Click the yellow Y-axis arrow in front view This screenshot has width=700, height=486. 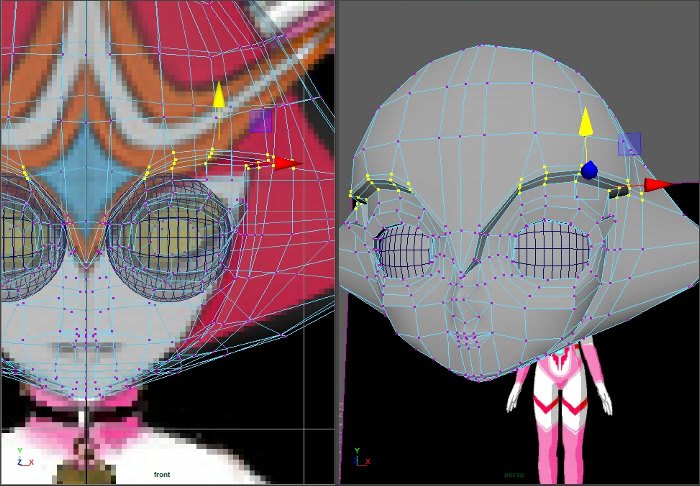click(218, 95)
